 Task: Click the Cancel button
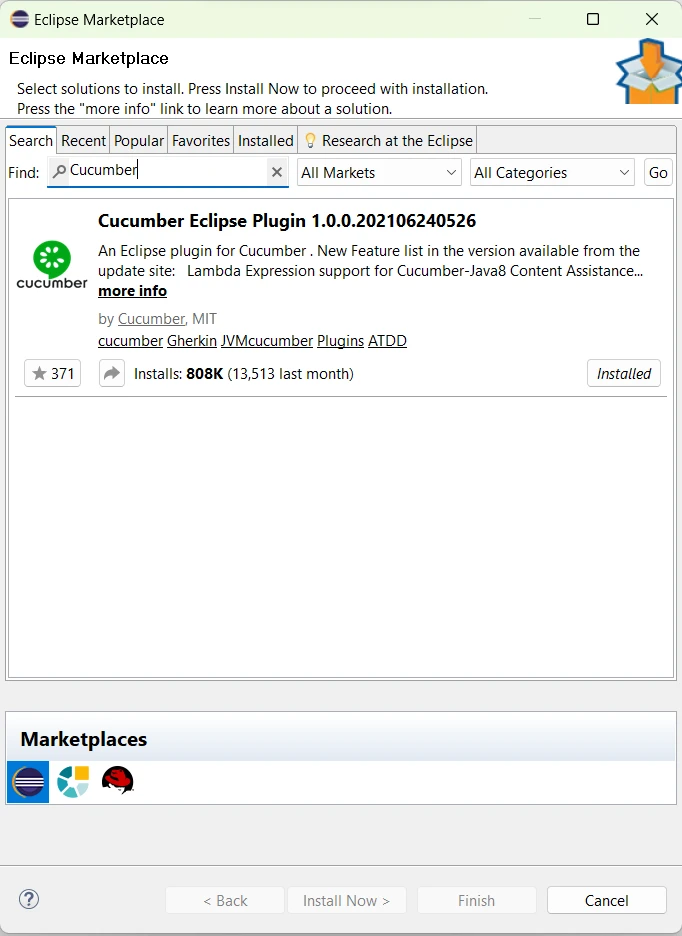click(607, 900)
